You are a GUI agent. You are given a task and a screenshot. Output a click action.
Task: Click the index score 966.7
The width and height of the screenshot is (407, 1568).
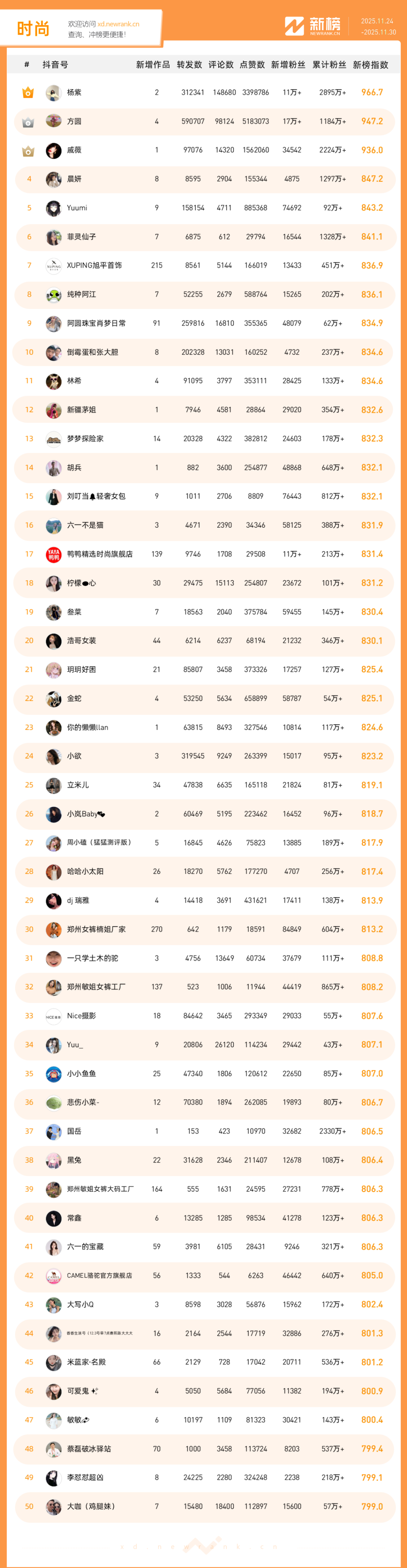tap(372, 92)
